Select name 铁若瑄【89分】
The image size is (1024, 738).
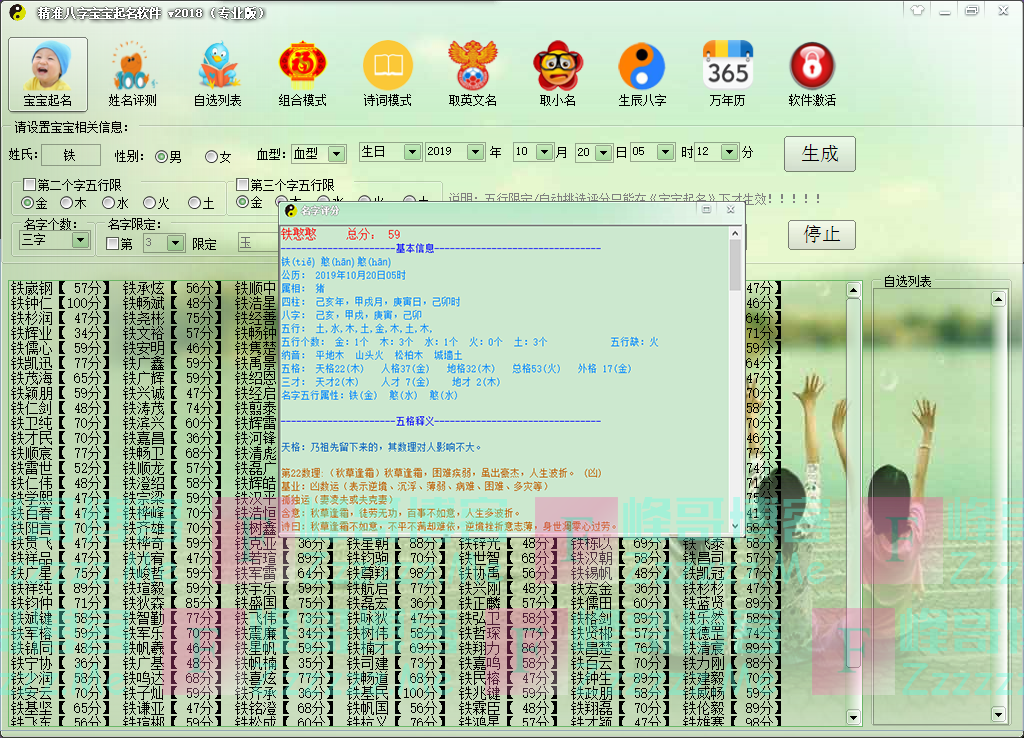click(284, 558)
